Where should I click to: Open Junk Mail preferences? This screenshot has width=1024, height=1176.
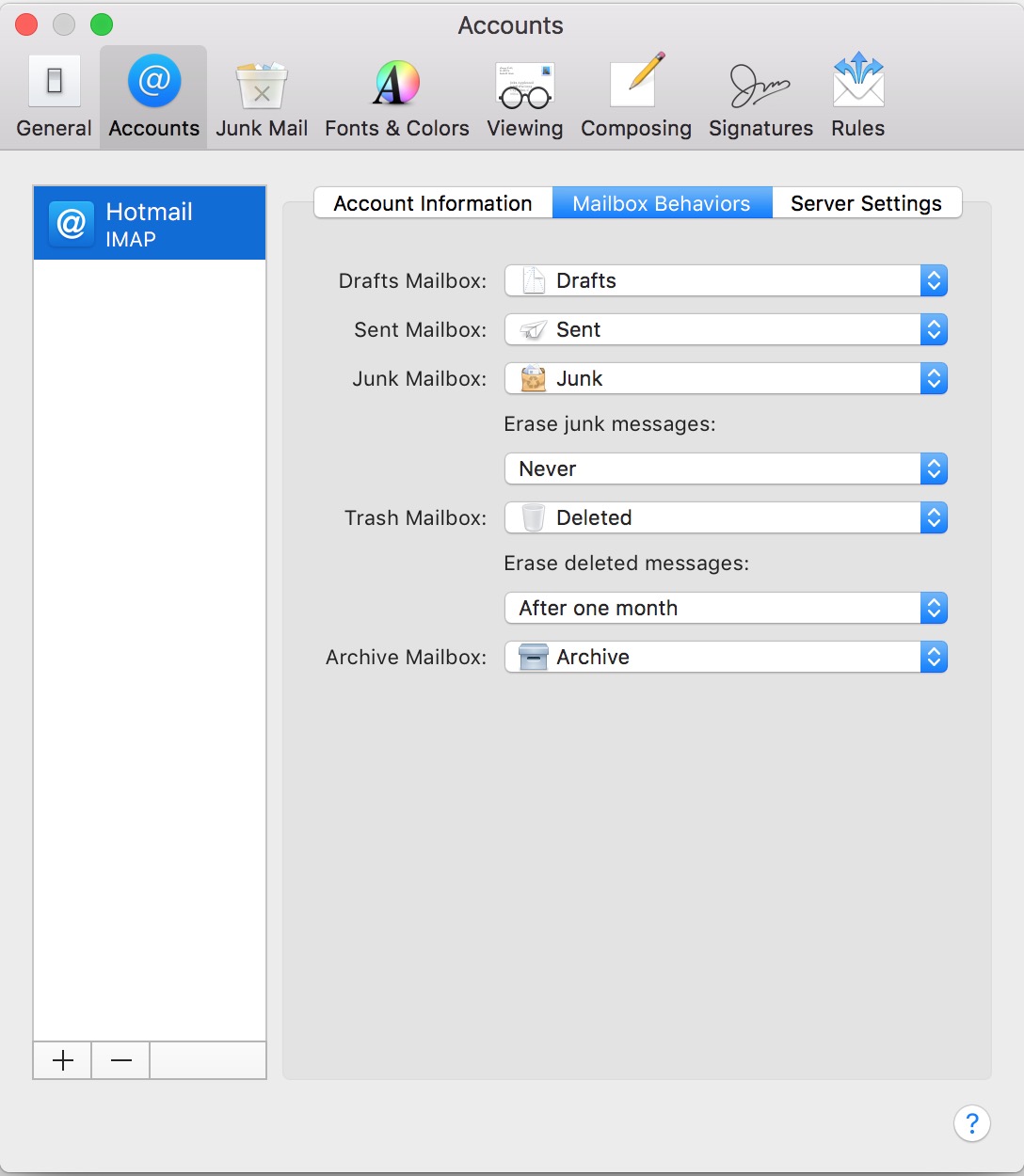coord(262,97)
